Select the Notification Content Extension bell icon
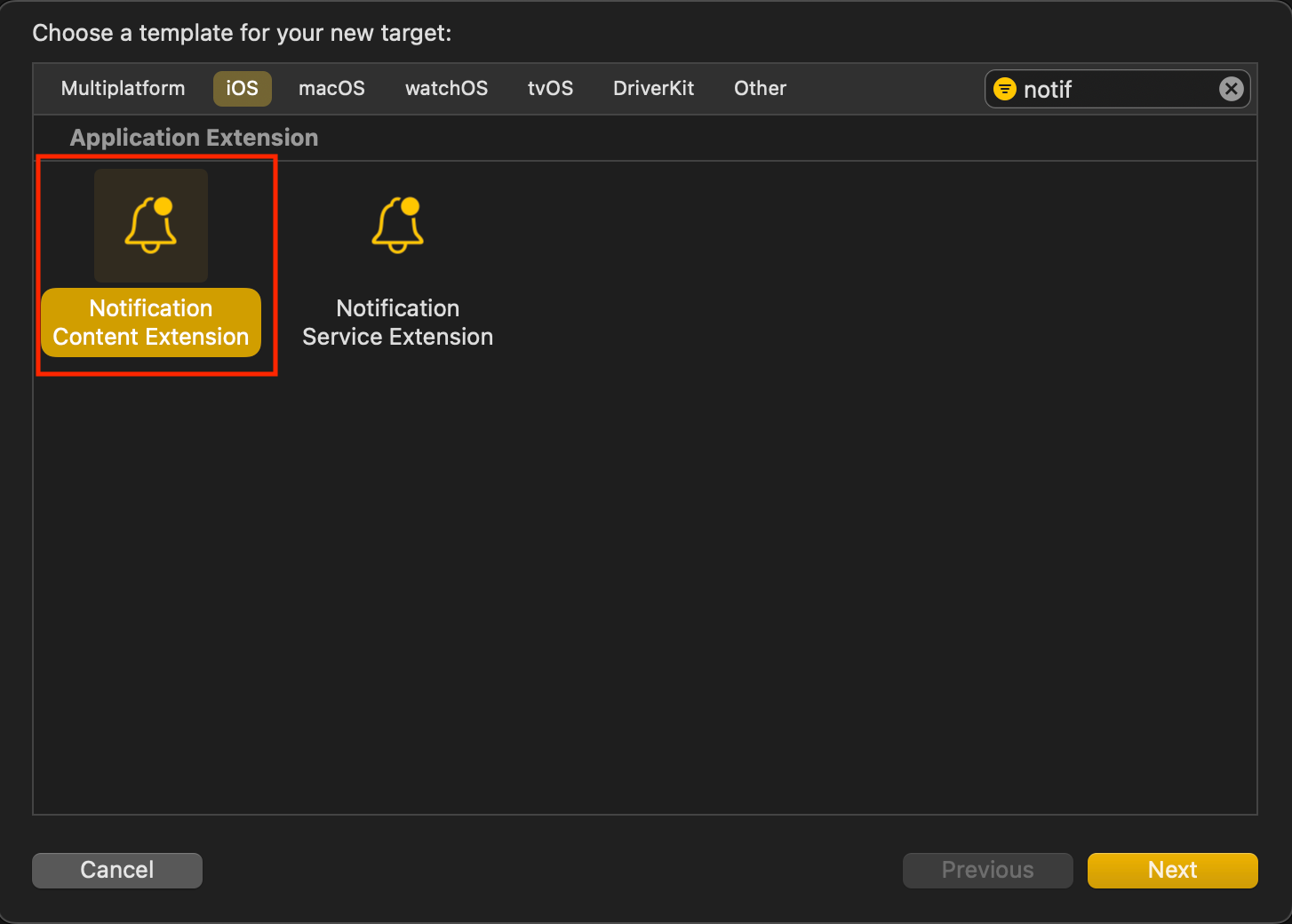The image size is (1292, 924). (151, 226)
